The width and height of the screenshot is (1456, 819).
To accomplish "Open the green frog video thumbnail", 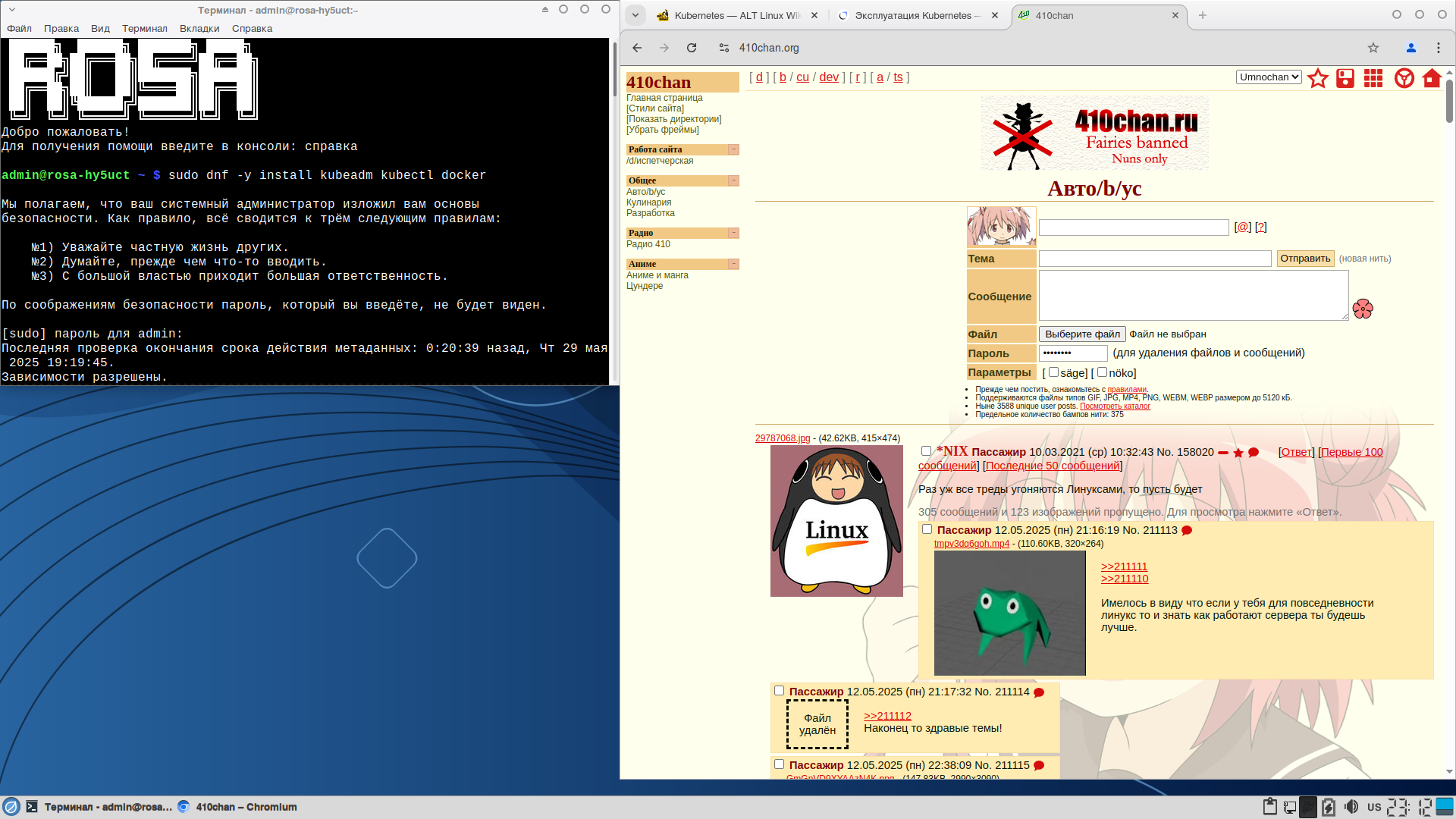I will 1010,613.
